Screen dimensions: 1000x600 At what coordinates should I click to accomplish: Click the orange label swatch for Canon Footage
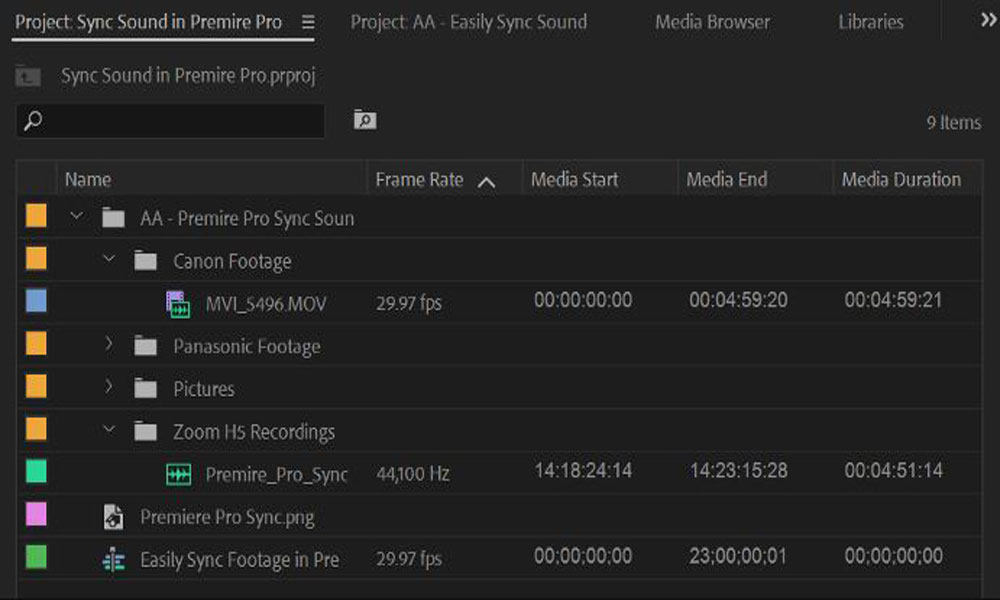36,258
